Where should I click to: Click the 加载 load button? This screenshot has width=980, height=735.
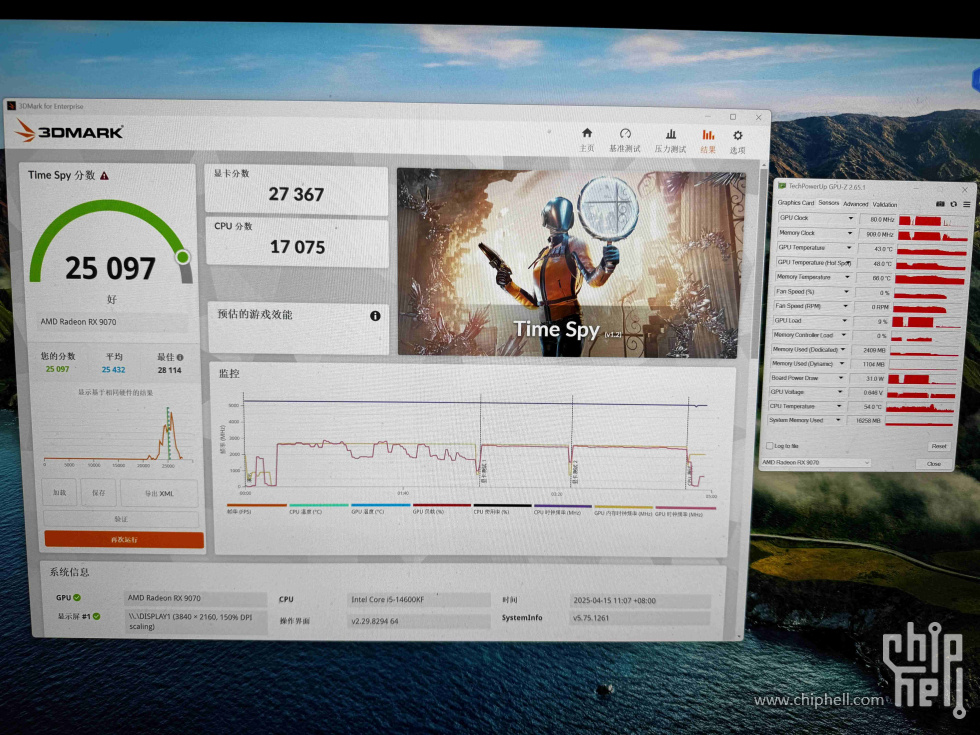pyautogui.click(x=59, y=492)
